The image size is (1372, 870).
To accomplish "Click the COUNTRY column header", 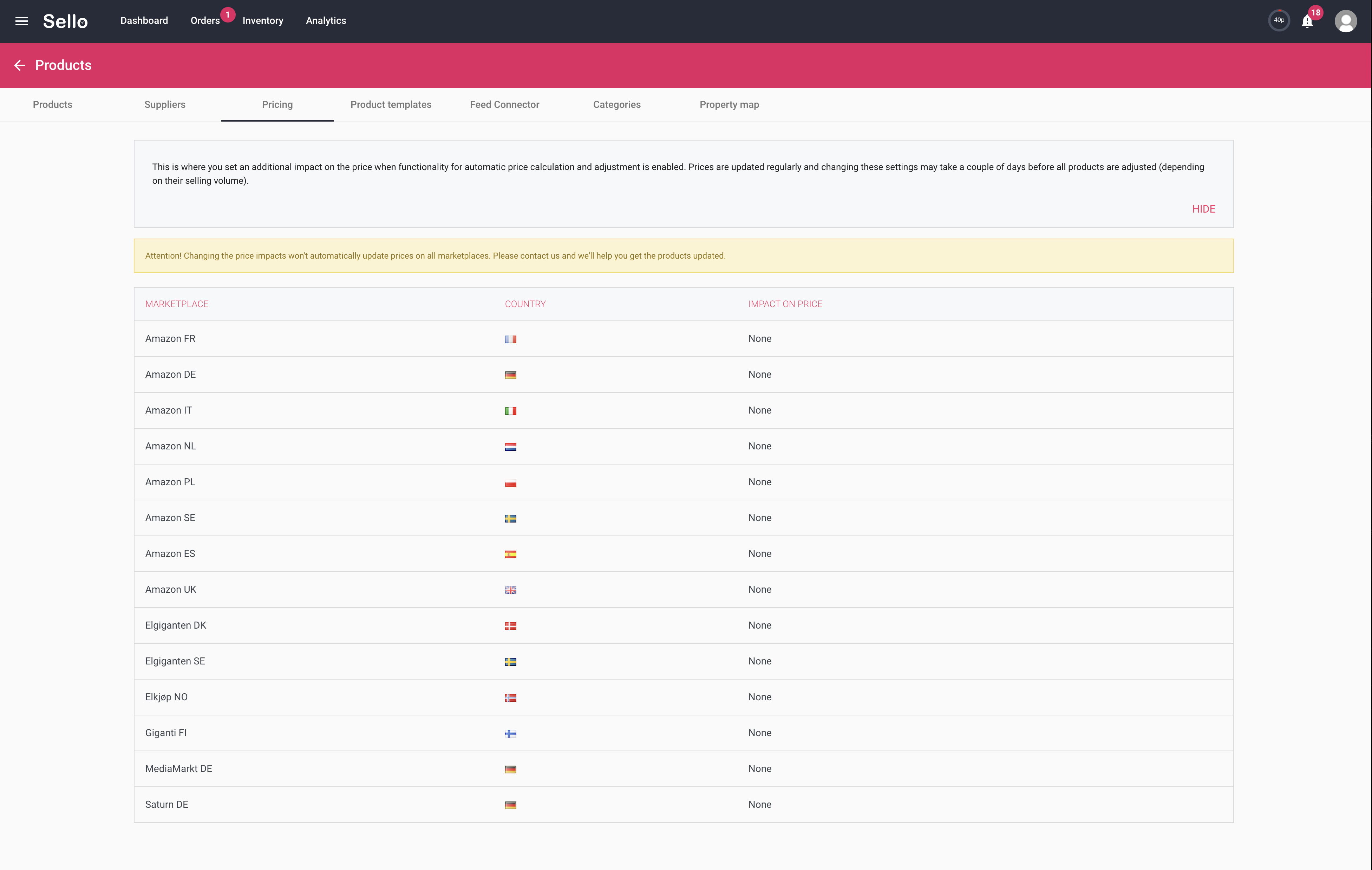I will [525, 304].
